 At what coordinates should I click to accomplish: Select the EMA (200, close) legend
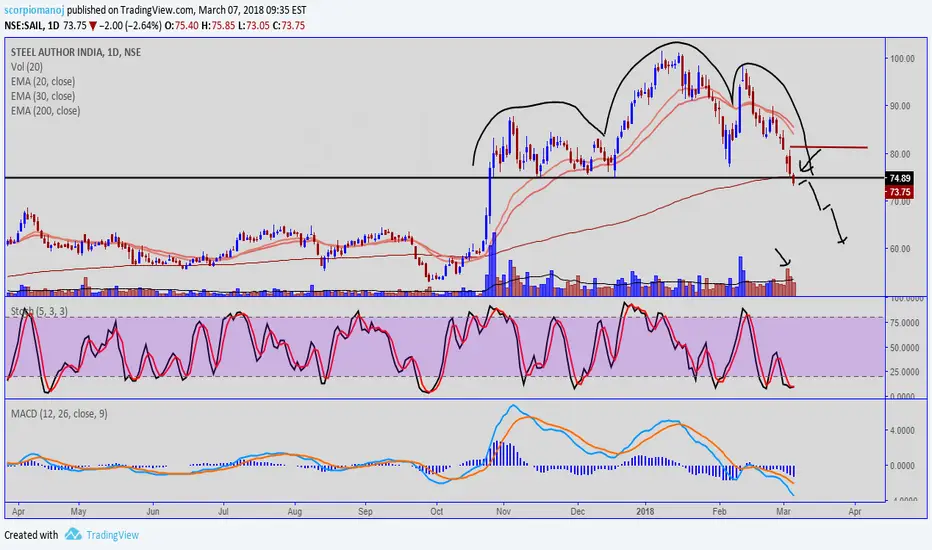tap(45, 111)
